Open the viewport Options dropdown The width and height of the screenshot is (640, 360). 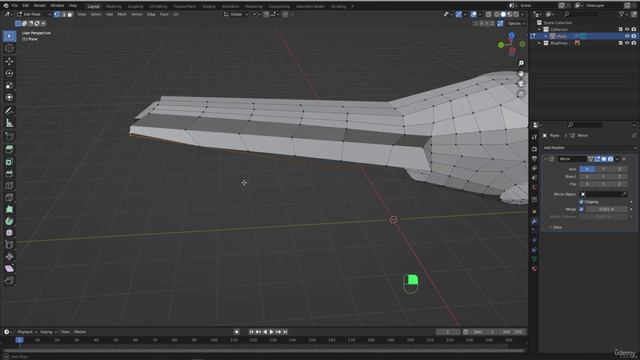point(516,23)
